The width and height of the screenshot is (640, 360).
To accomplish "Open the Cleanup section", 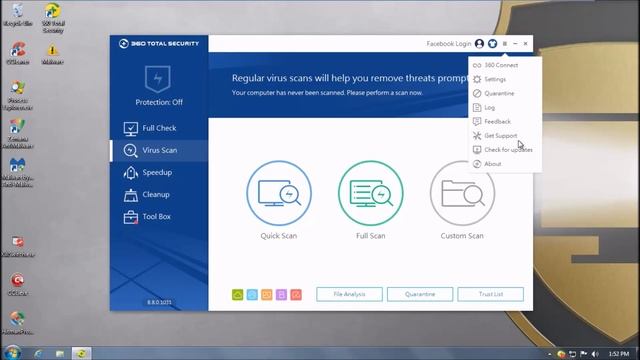I will click(x=159, y=195).
